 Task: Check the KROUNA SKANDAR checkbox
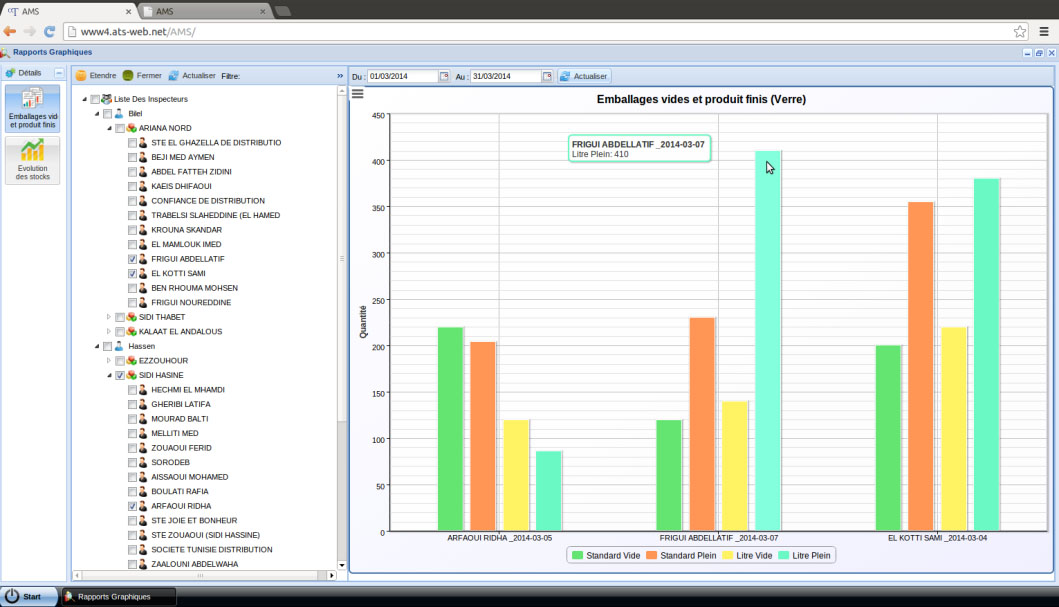133,230
